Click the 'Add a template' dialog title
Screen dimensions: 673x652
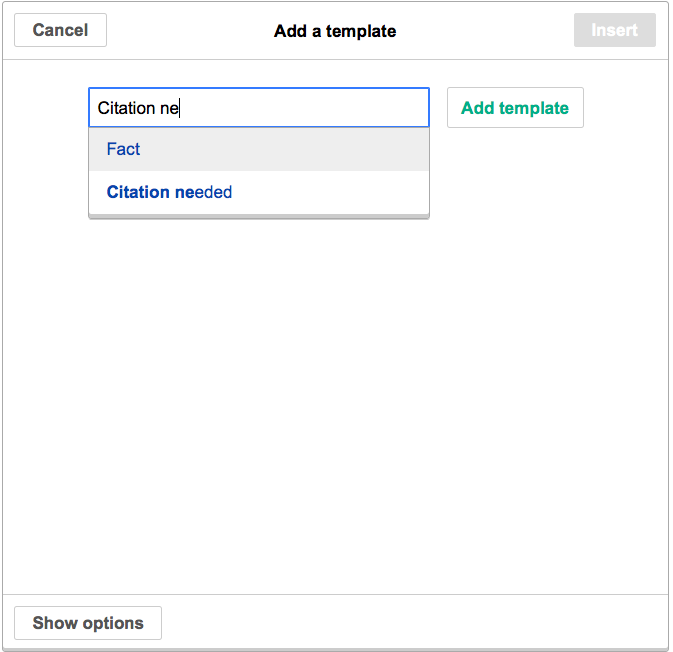tap(335, 31)
